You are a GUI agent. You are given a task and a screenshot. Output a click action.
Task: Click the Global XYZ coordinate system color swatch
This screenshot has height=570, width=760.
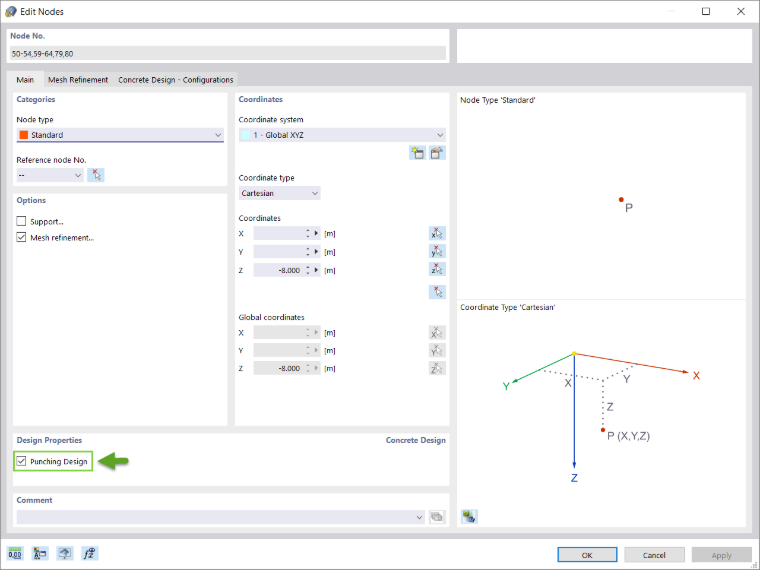[246, 135]
